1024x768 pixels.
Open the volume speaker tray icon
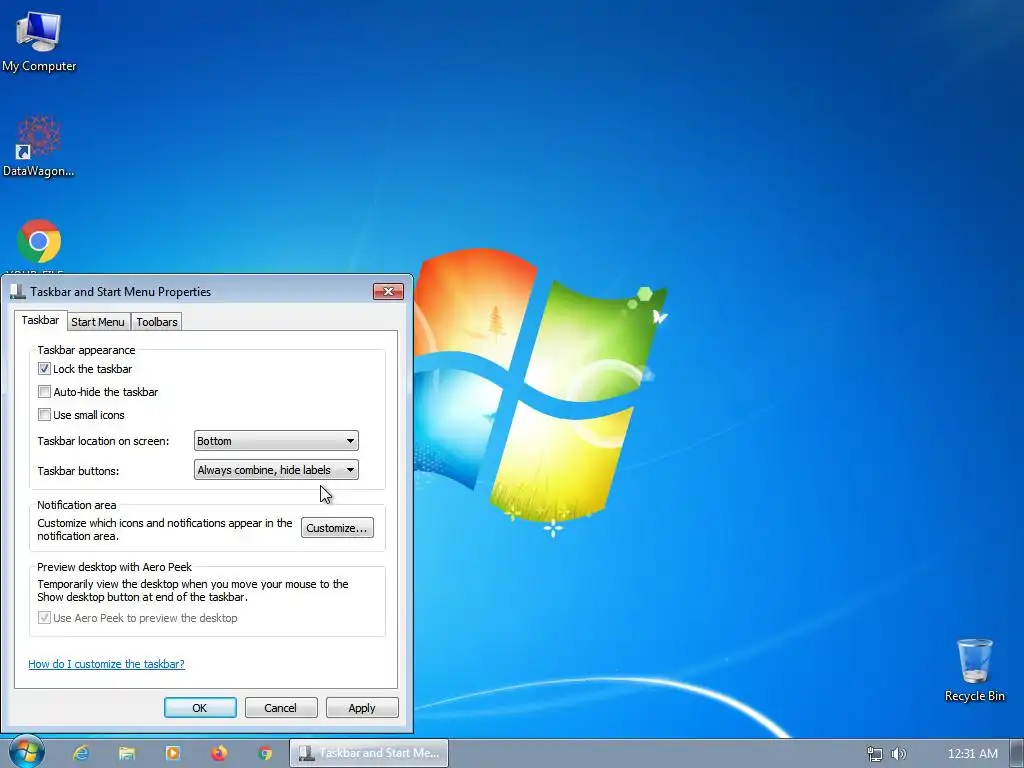point(899,754)
